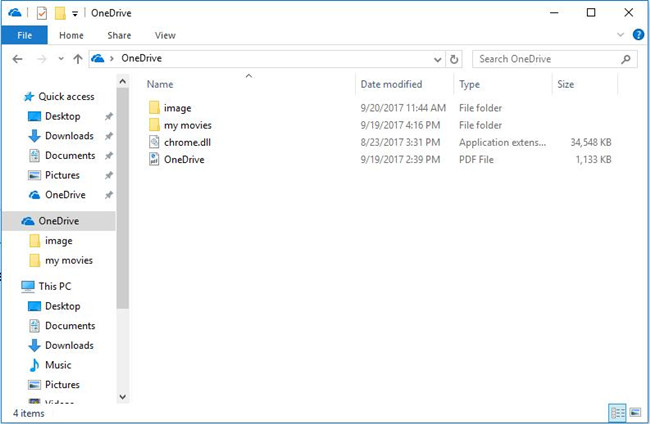This screenshot has width=650, height=424.
Task: Open the recent locations dropdown
Action: point(61,59)
